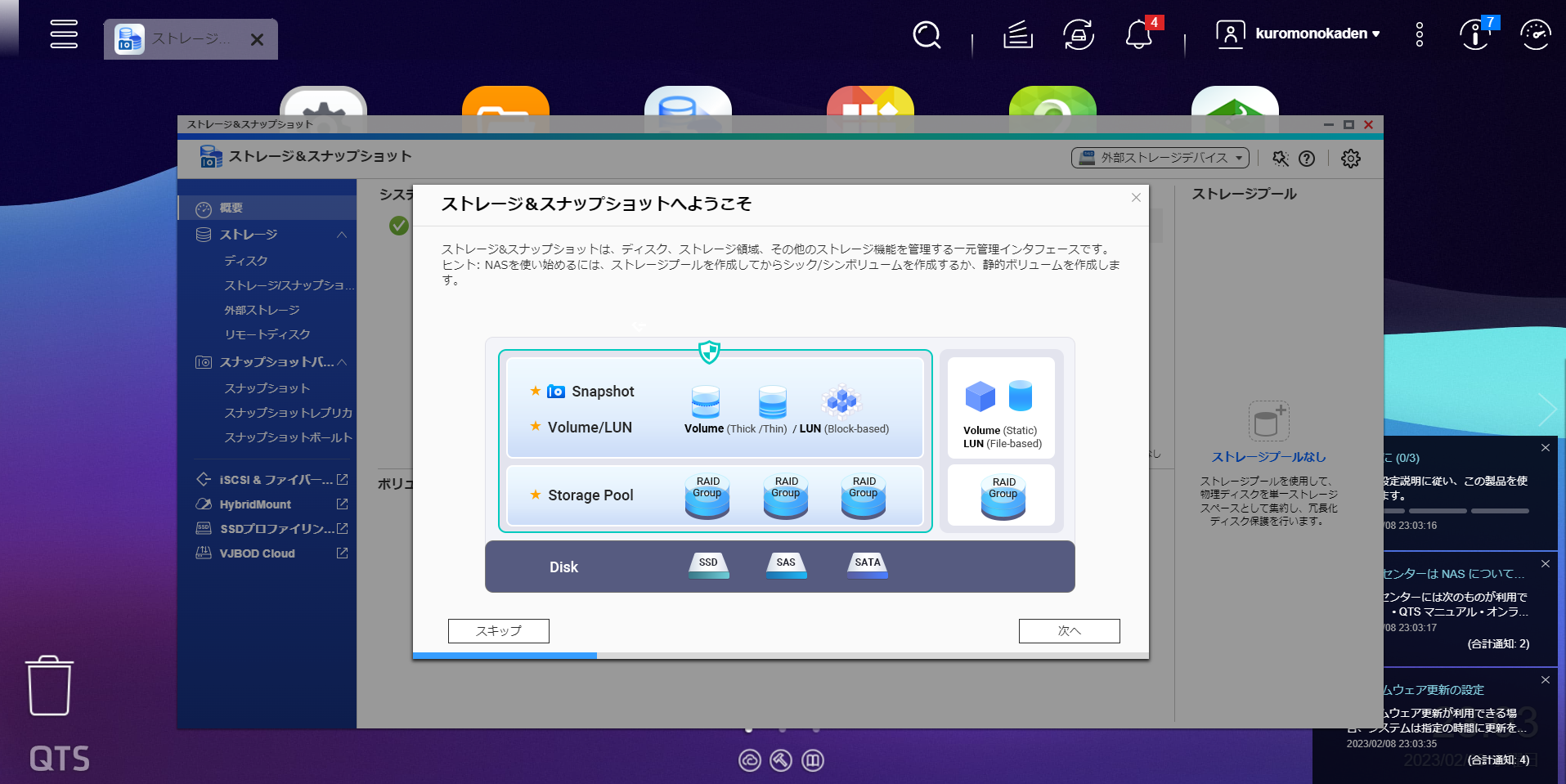Go to next desktop page arrow

click(1547, 410)
